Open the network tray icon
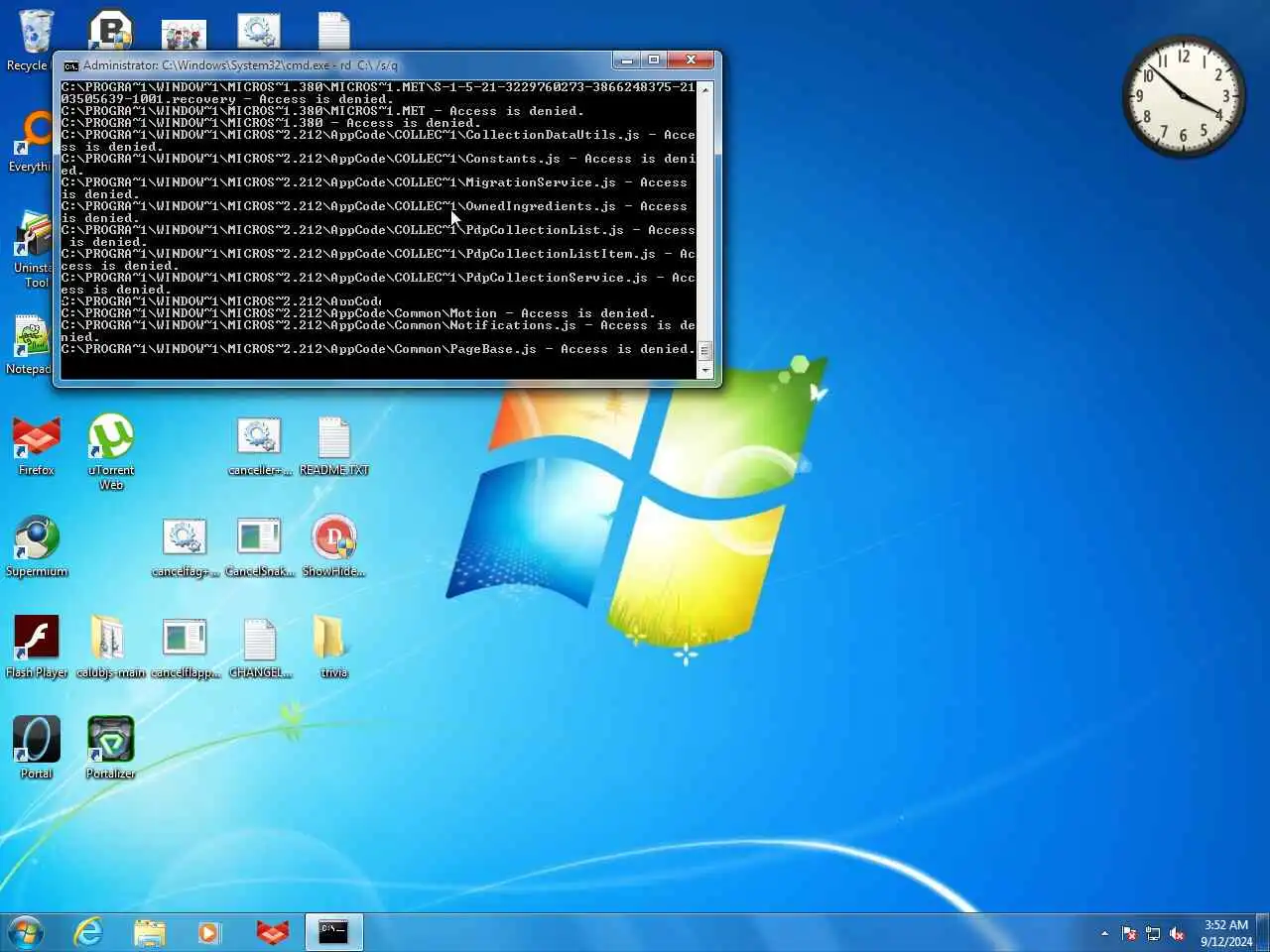 (x=1153, y=933)
